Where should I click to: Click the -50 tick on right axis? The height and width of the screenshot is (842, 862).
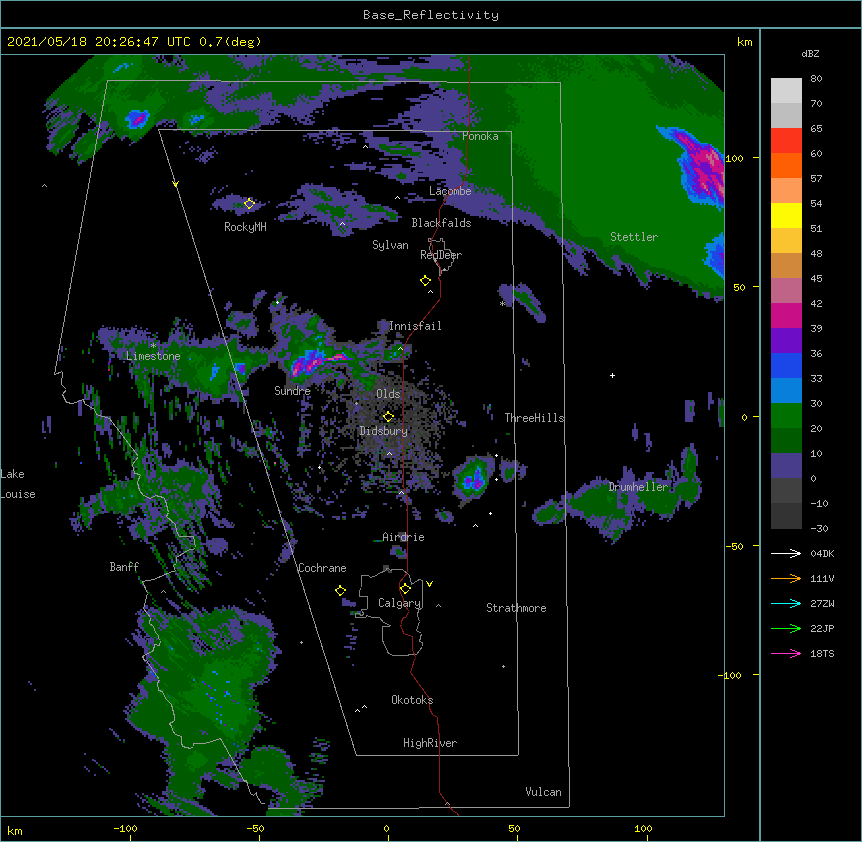(x=734, y=546)
